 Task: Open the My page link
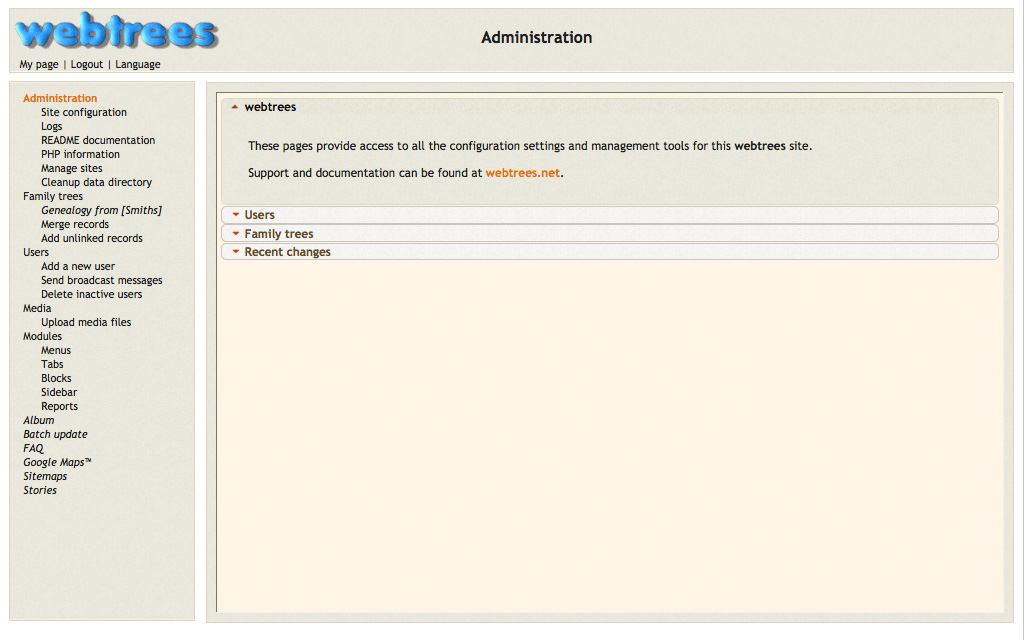pos(39,64)
